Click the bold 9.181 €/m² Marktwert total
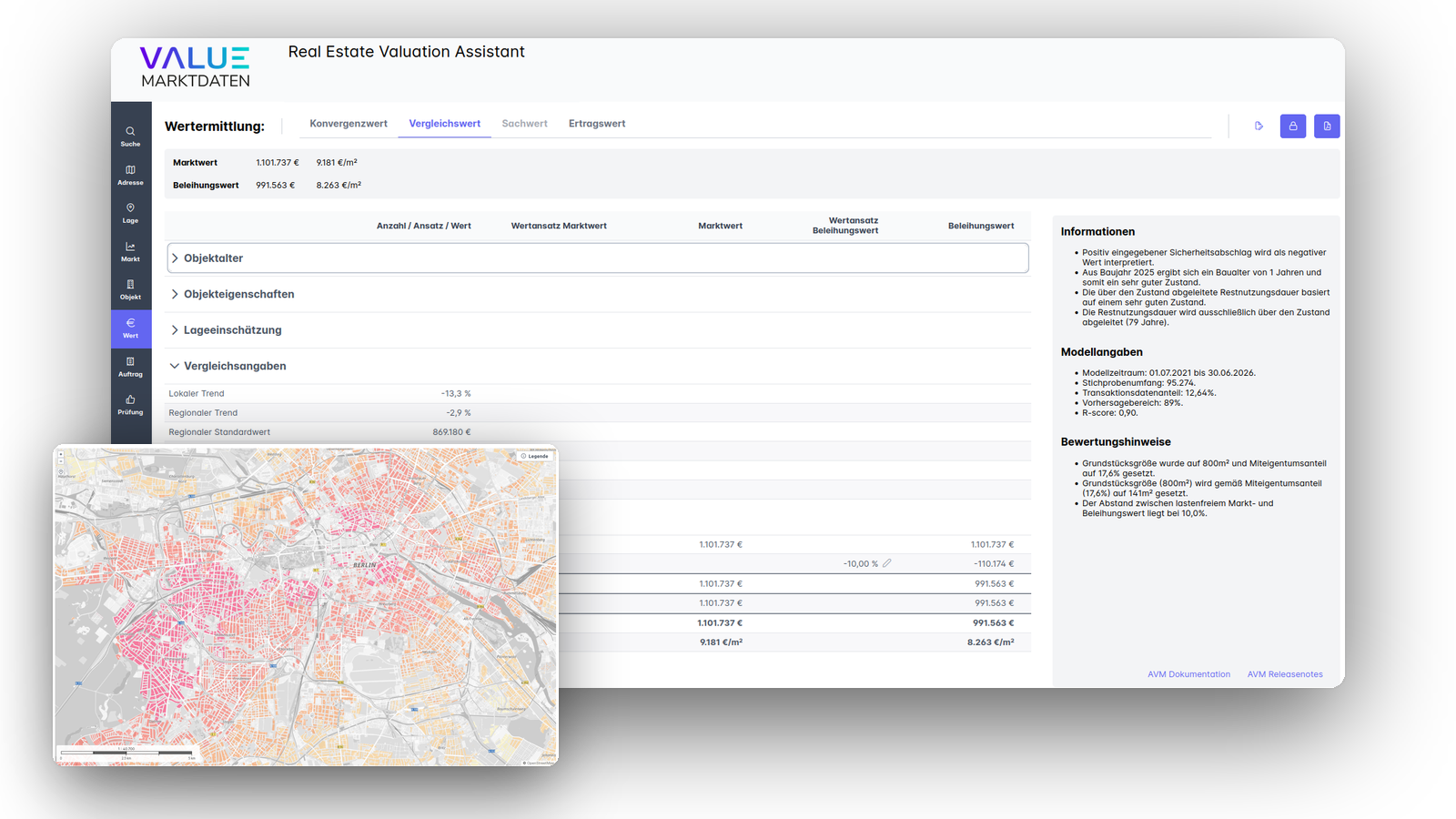 tap(721, 642)
